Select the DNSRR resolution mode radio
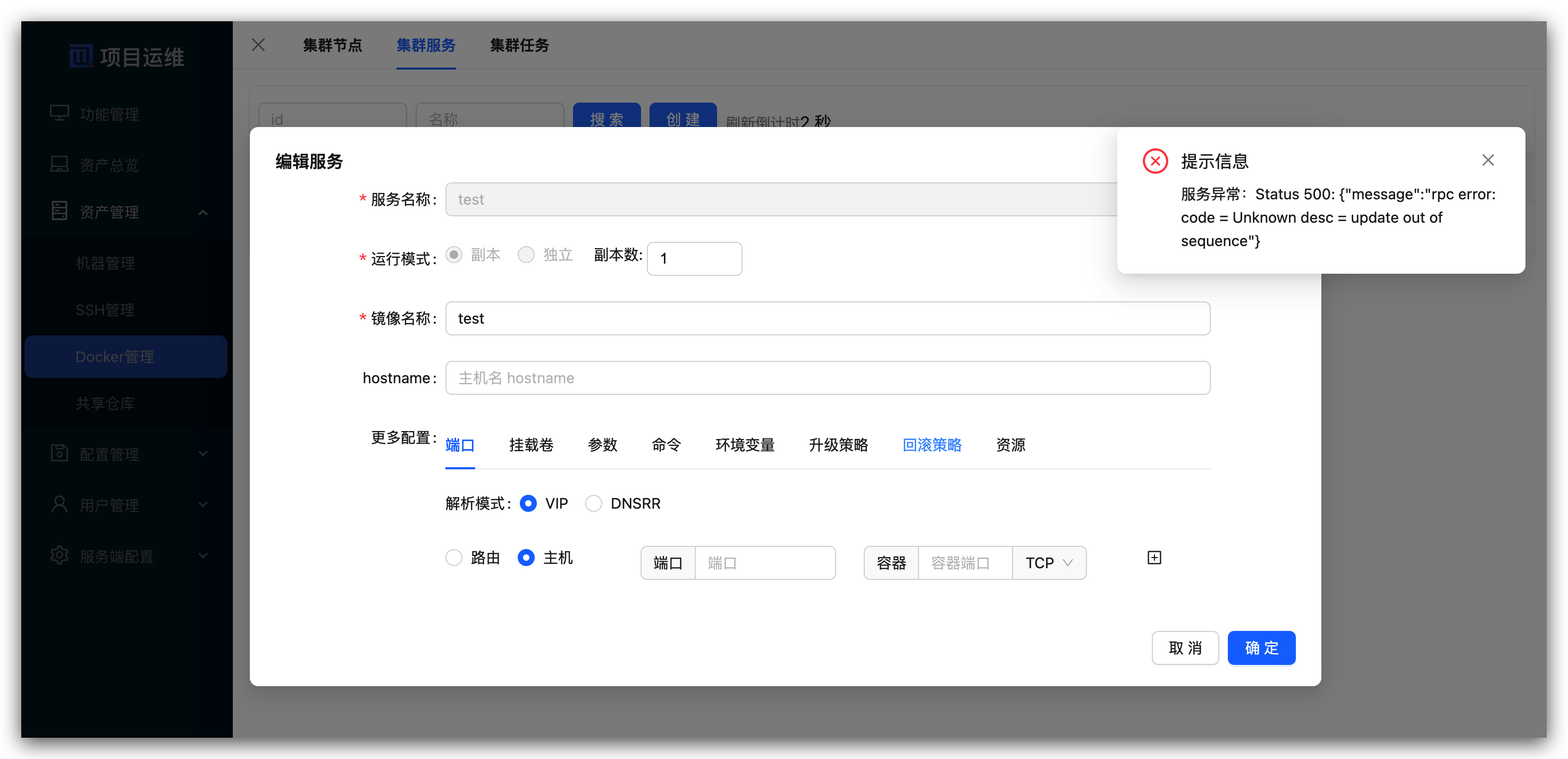Viewport: 1568px width, 759px height. coord(594,503)
